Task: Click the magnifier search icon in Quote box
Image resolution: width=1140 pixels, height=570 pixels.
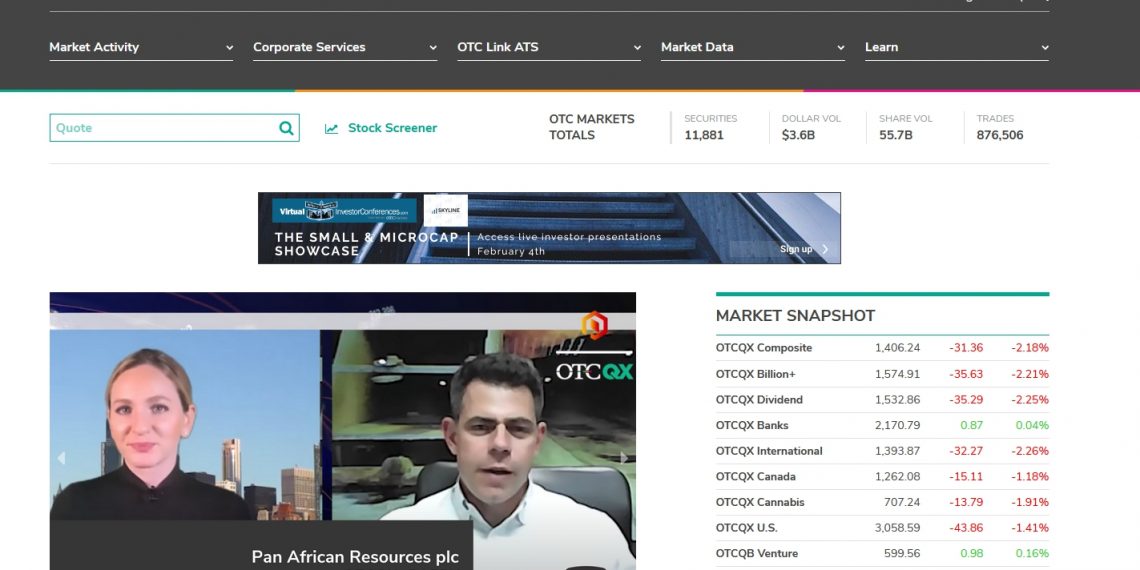Action: (286, 128)
